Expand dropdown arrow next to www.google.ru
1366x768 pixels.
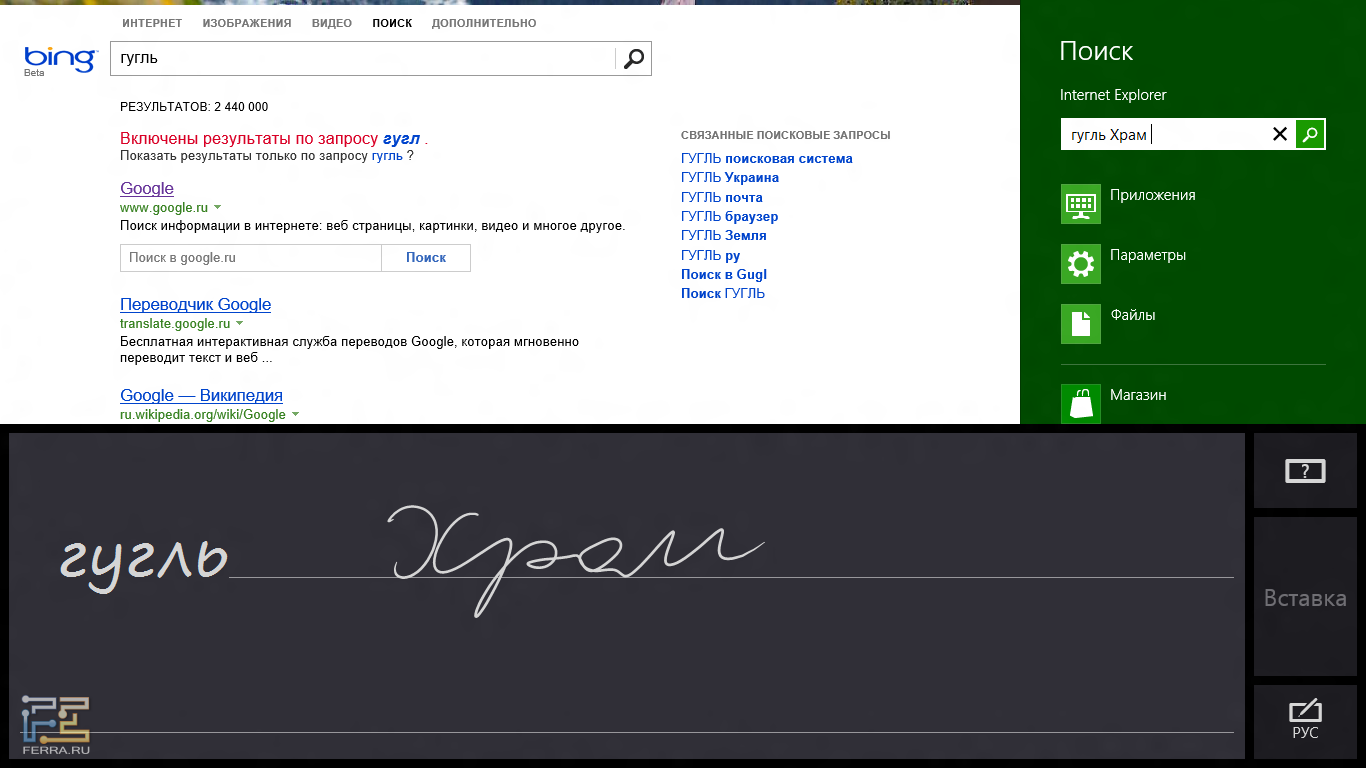point(218,208)
